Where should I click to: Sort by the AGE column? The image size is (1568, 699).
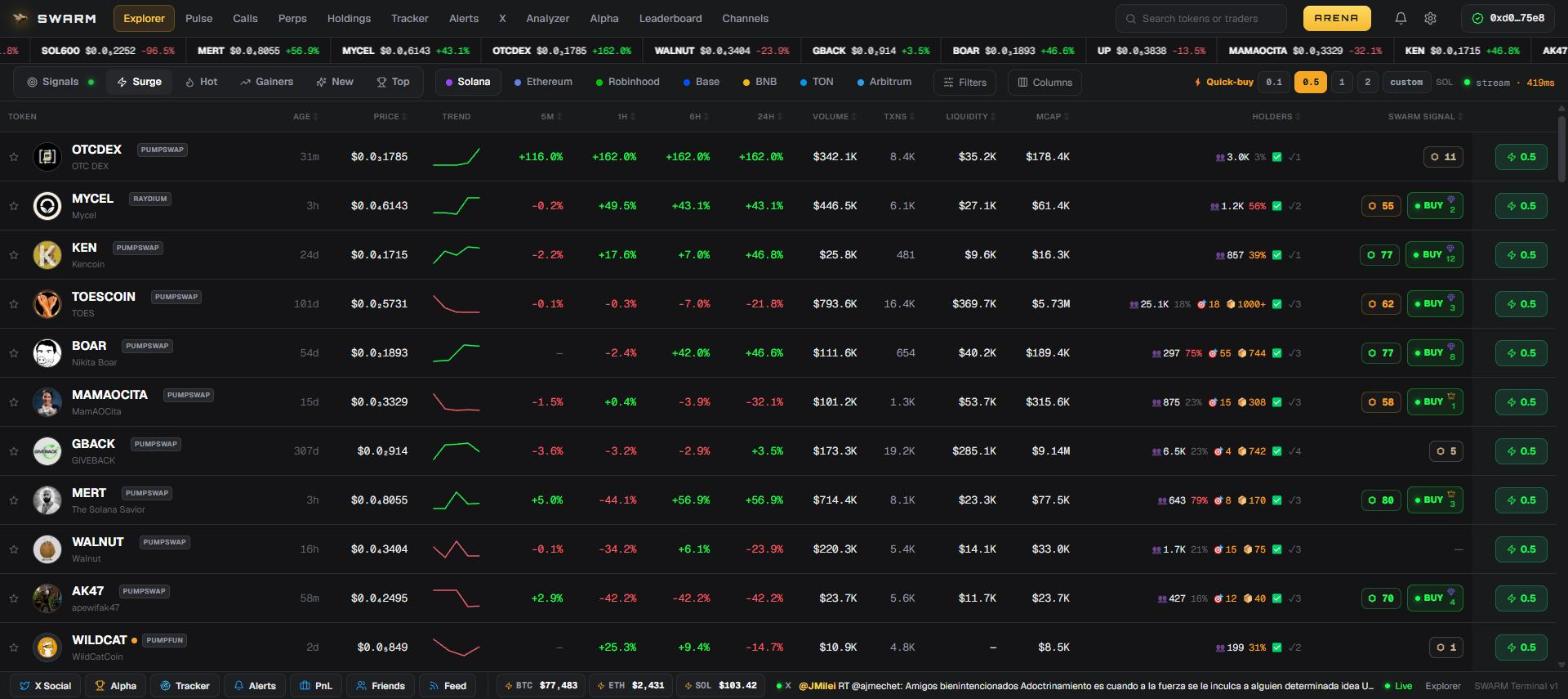coord(305,117)
